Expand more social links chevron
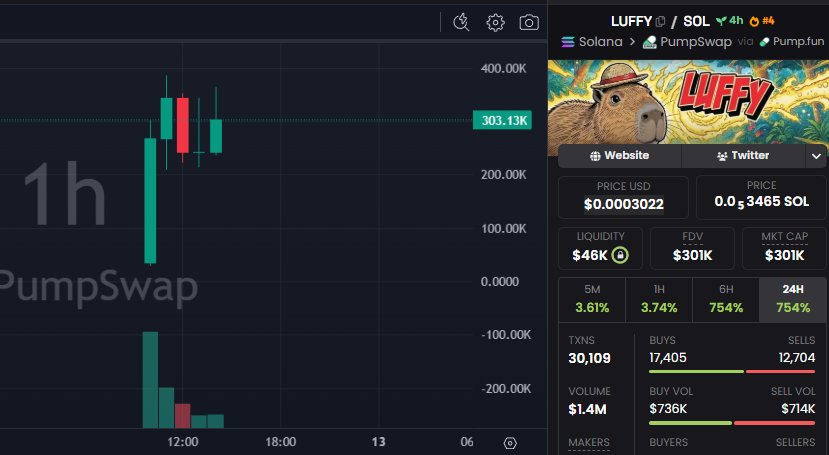 pyautogui.click(x=816, y=156)
